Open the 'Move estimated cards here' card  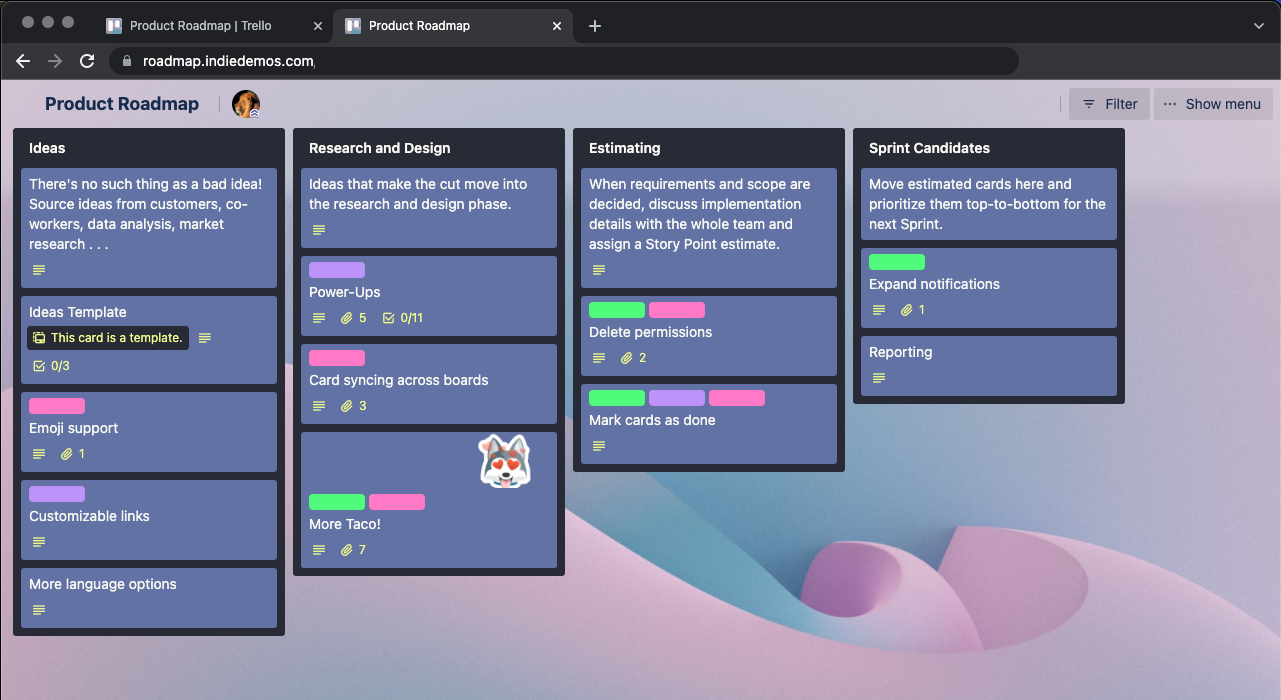point(989,204)
